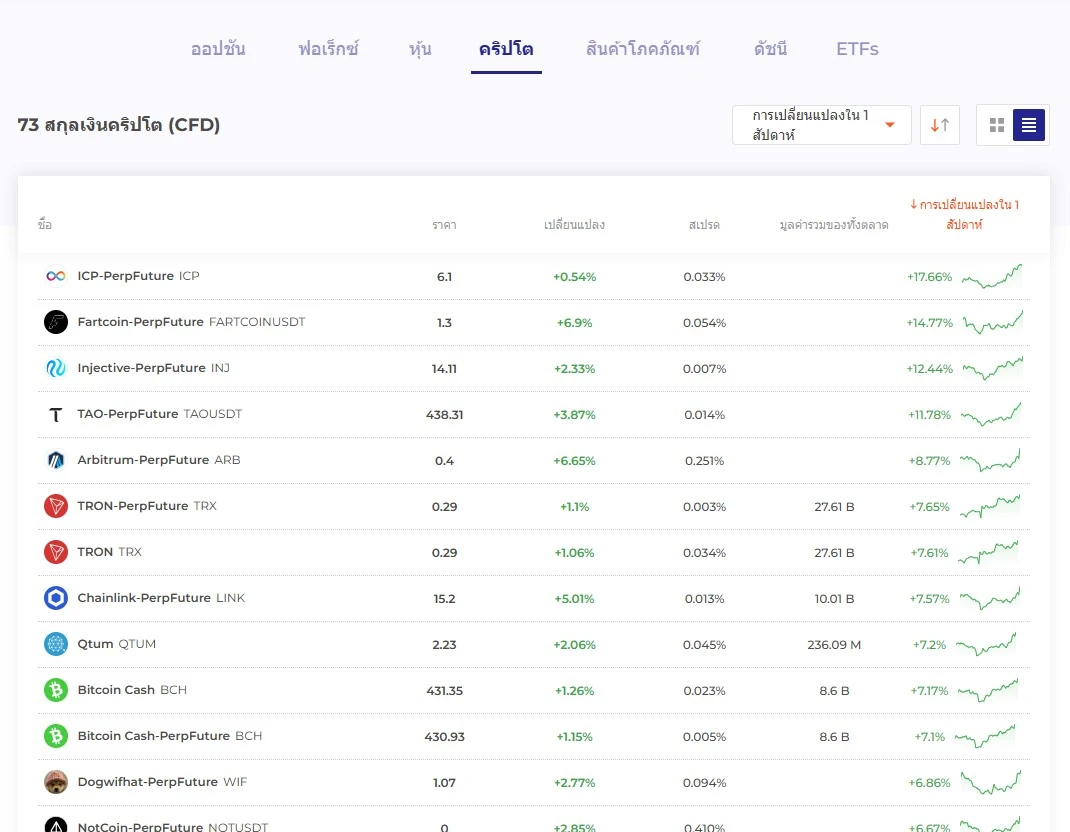Click the Fartcoin black logo icon
The width and height of the screenshot is (1070, 832).
pos(56,322)
